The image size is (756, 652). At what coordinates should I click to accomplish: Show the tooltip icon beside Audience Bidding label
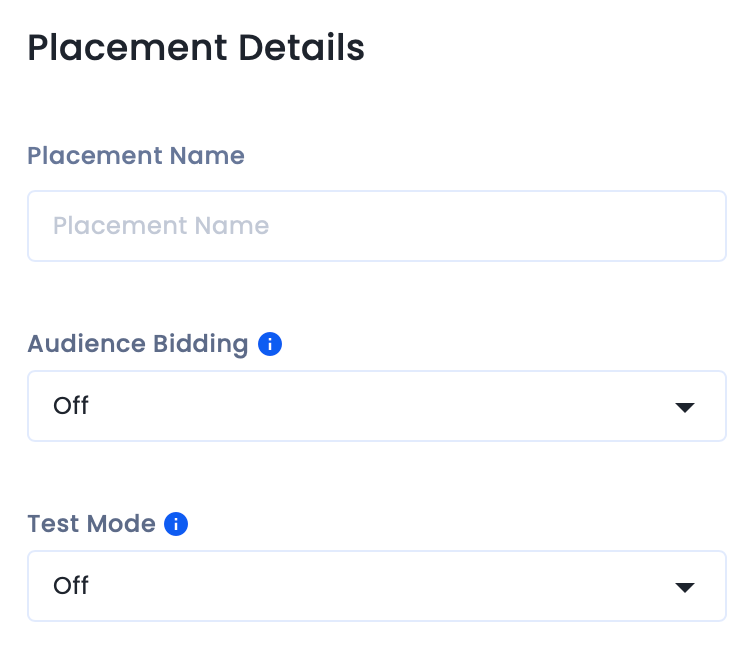click(270, 344)
